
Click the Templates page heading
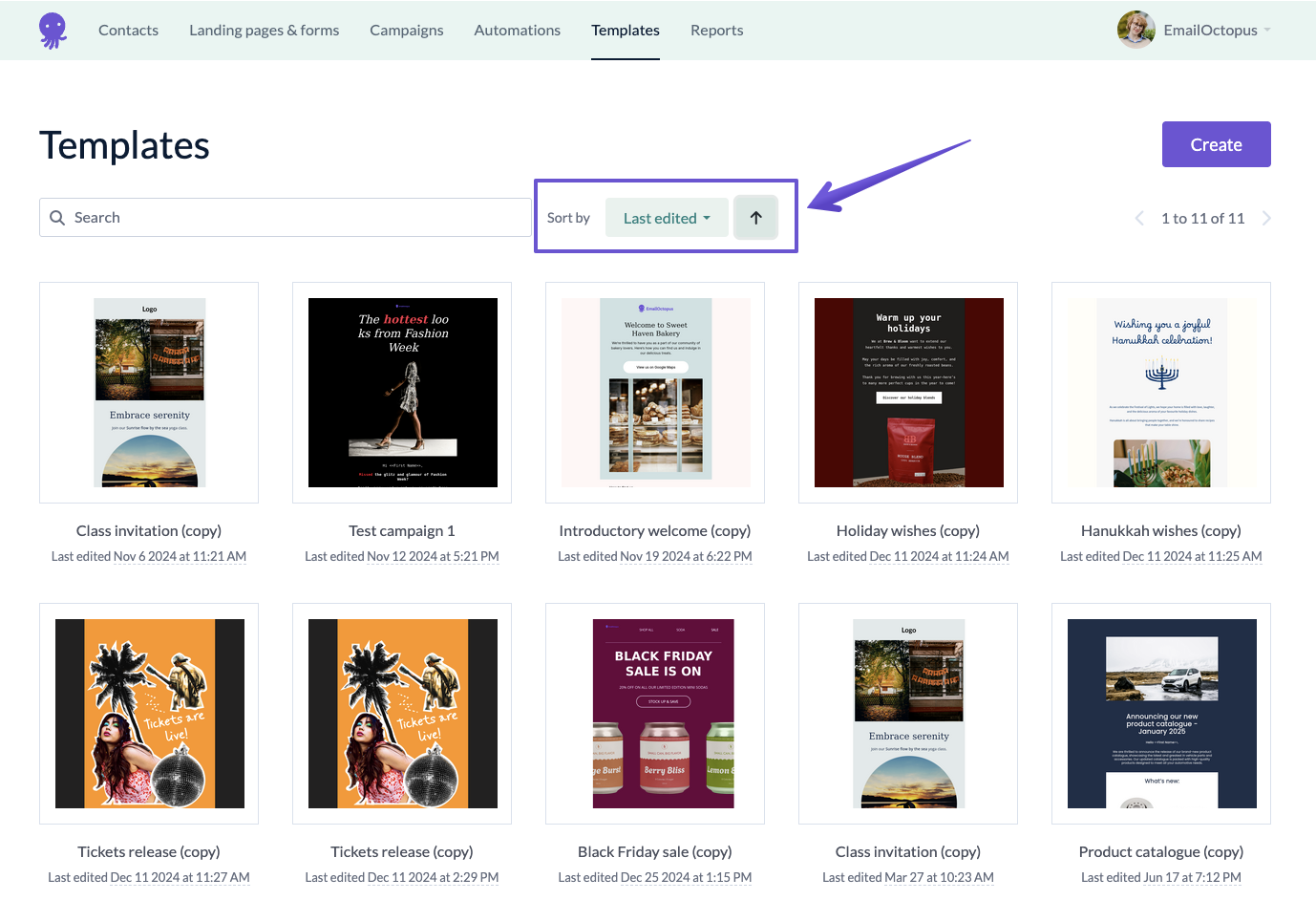pos(124,145)
